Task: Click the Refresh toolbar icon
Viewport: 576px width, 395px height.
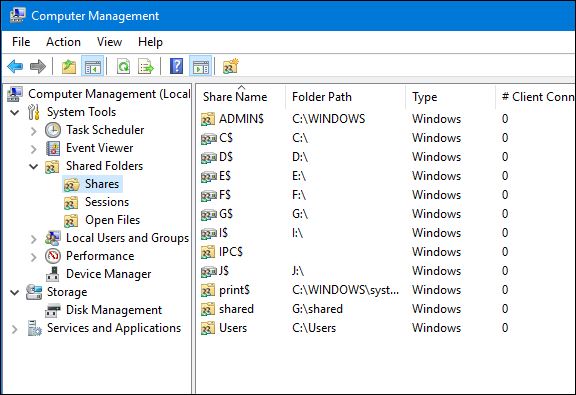Action: [123, 67]
